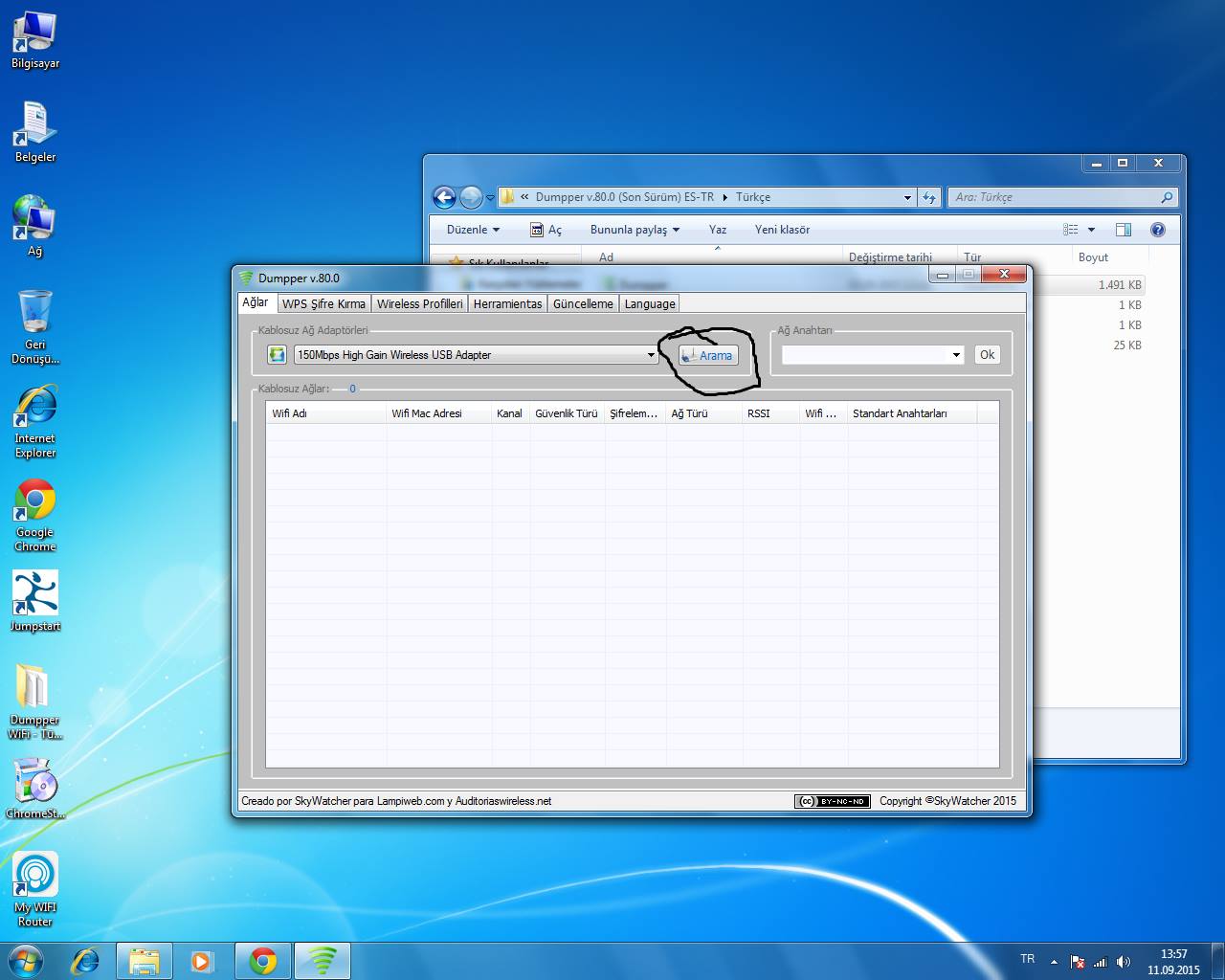
Task: Click the adapter refresh icon in Dumpper
Action: (277, 355)
